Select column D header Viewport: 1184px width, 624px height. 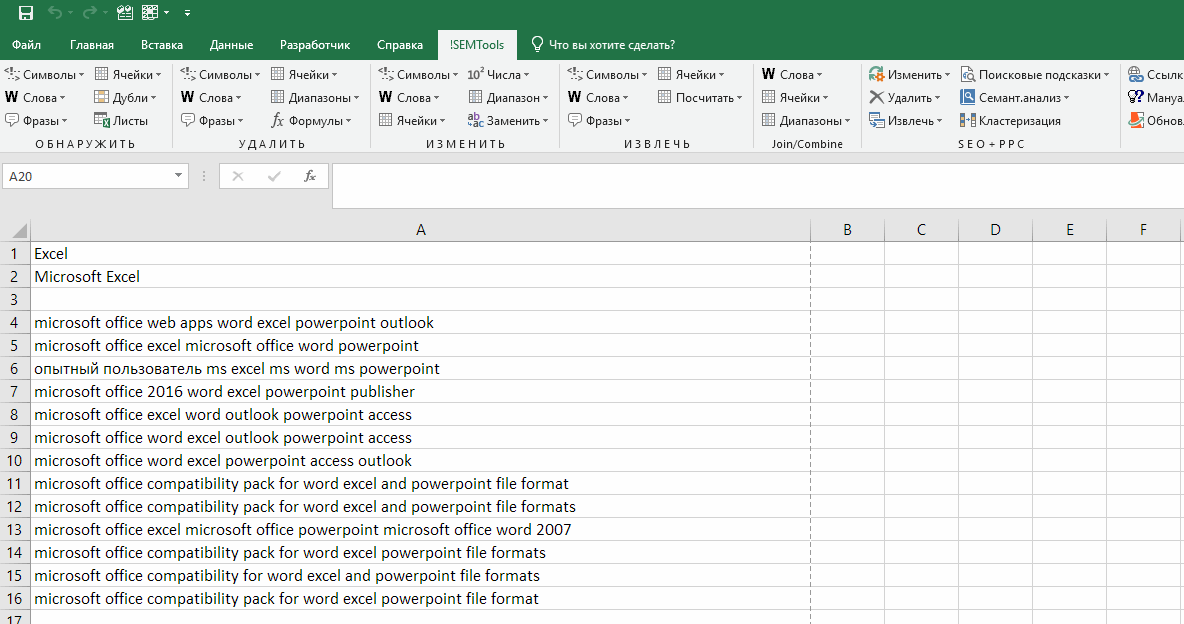coord(995,230)
